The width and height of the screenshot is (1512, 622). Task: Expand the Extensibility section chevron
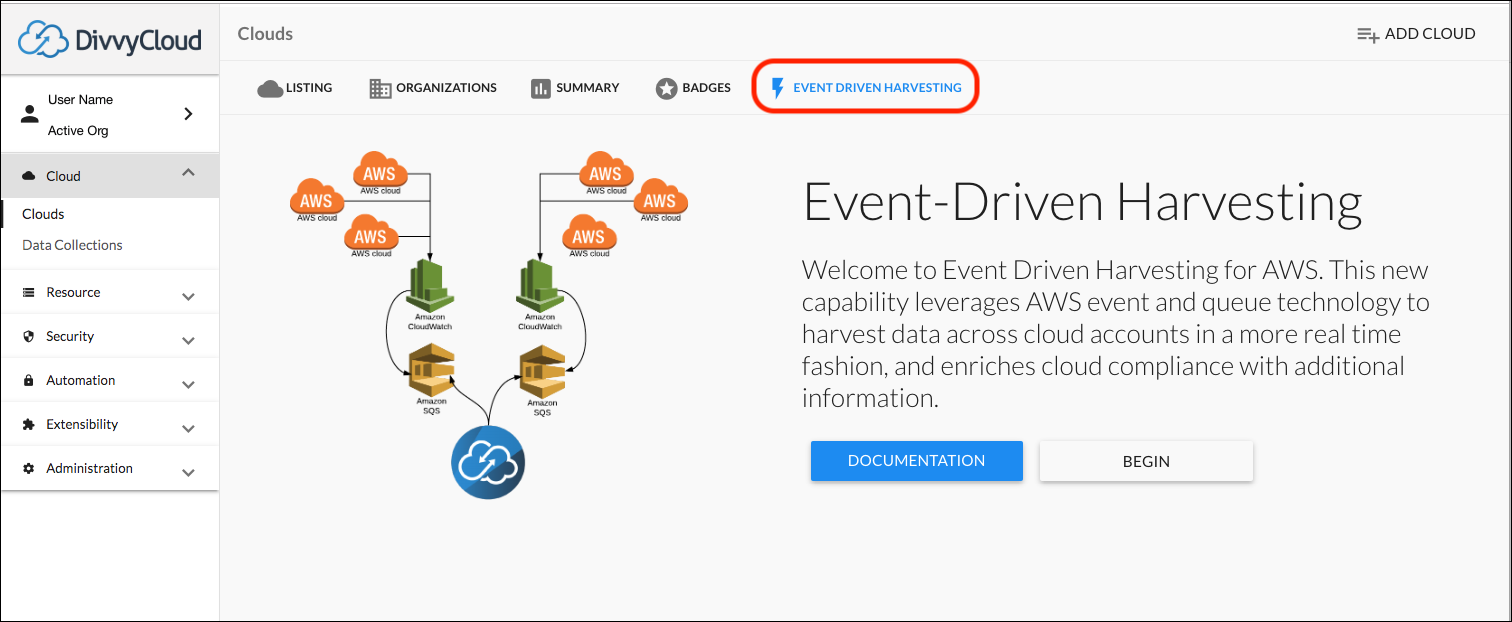188,429
